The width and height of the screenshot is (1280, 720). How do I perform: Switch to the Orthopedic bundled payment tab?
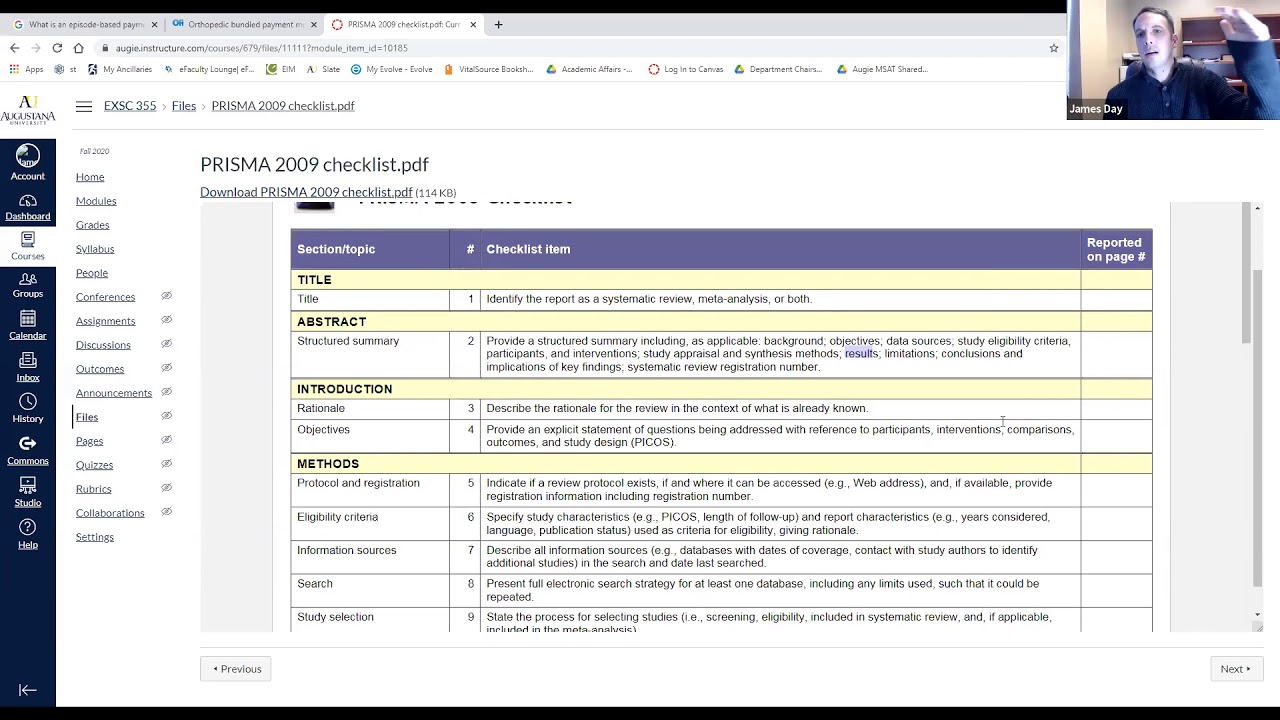(245, 24)
